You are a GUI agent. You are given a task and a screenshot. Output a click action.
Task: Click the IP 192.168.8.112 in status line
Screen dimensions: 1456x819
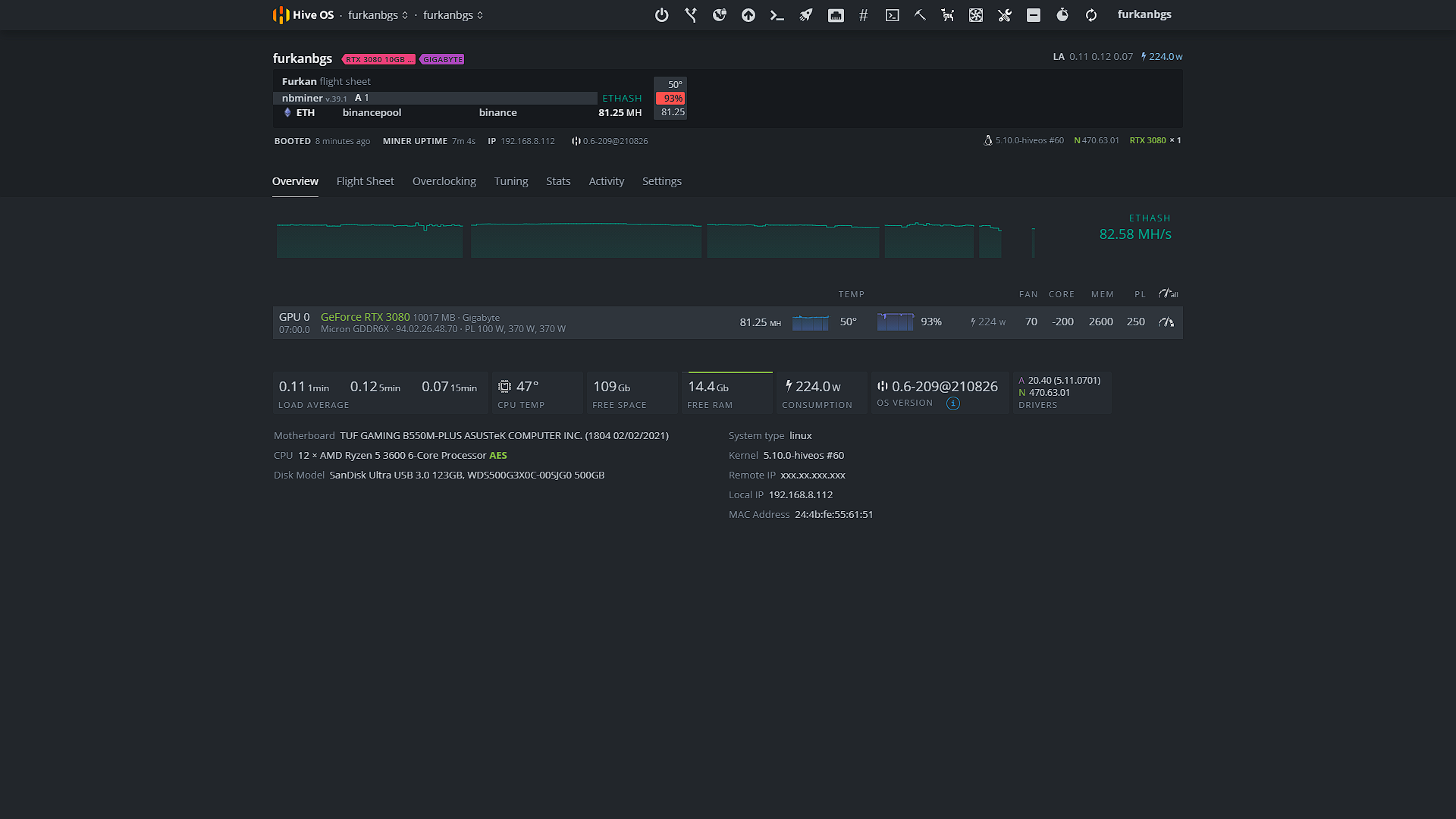click(522, 141)
